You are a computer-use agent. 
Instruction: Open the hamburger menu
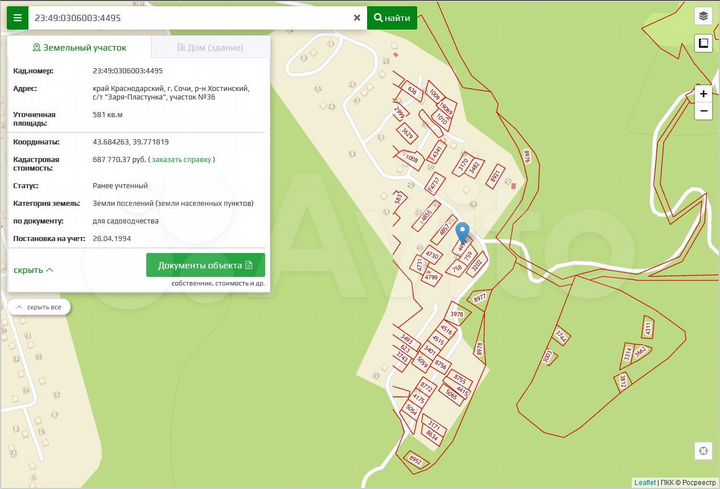point(17,18)
